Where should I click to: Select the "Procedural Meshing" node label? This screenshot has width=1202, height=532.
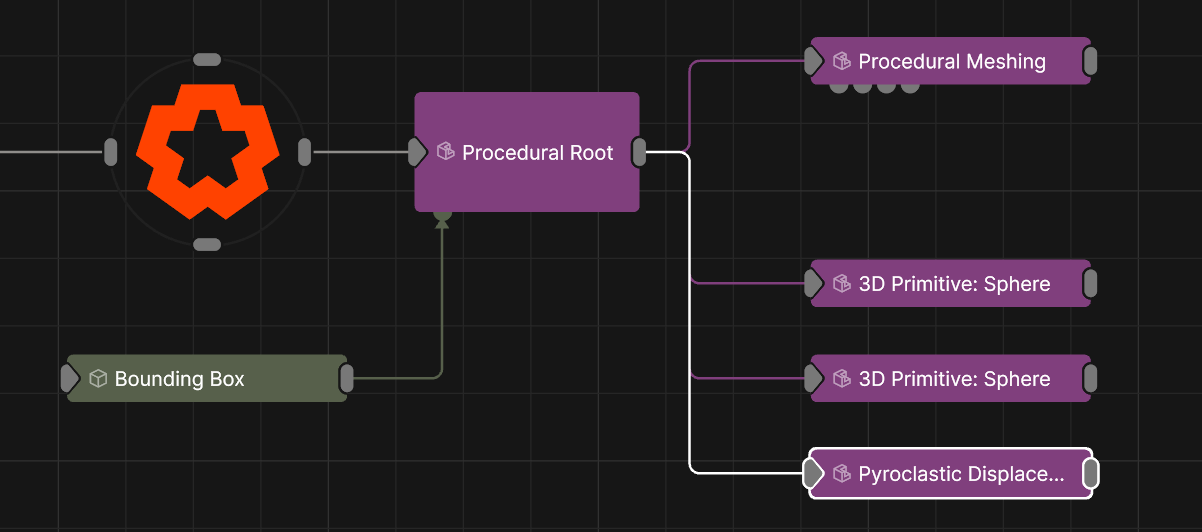coord(952,62)
